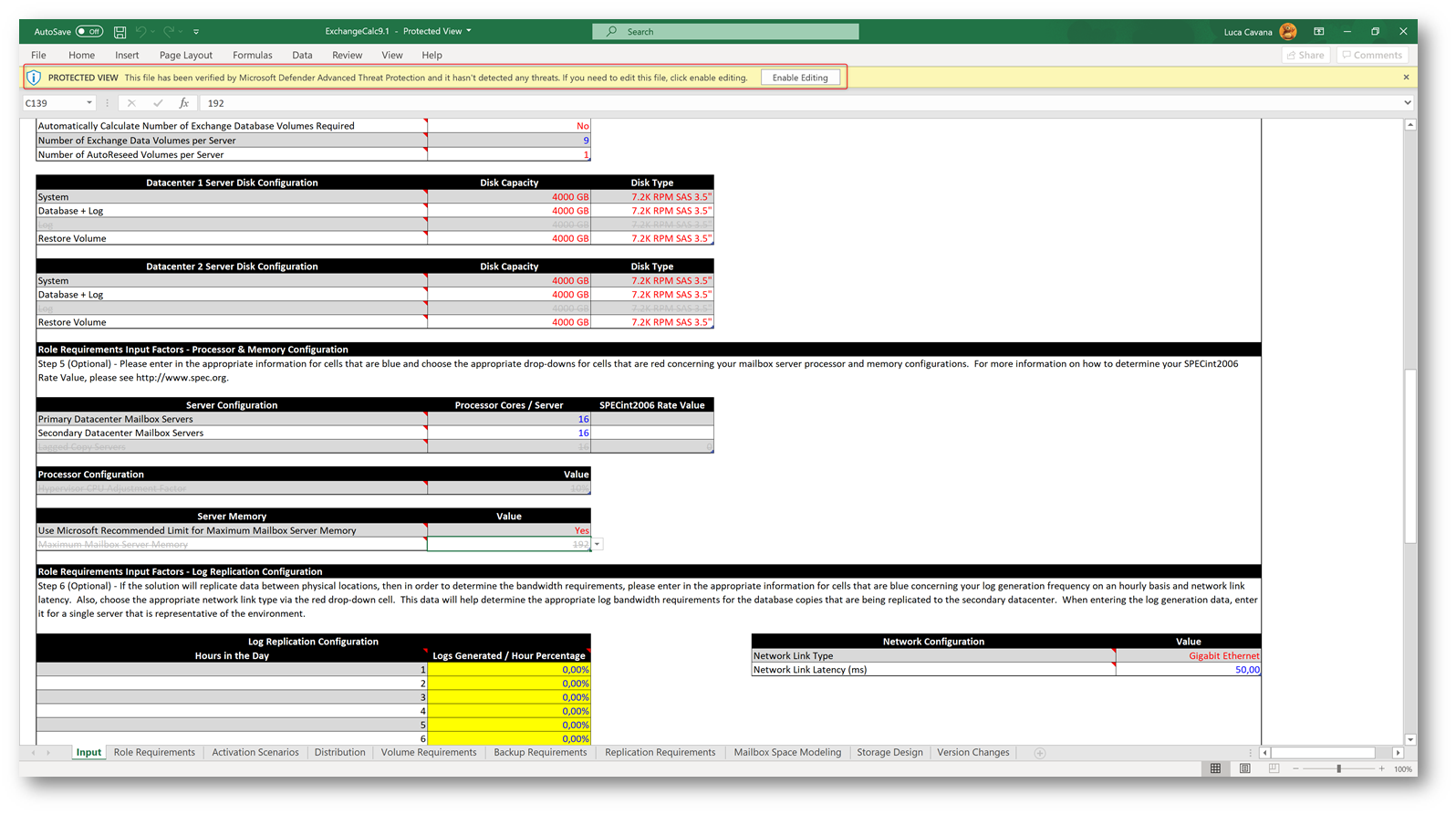
Task: Select hour 1 logs generated '0,00%' yellow cell
Action: [509, 670]
